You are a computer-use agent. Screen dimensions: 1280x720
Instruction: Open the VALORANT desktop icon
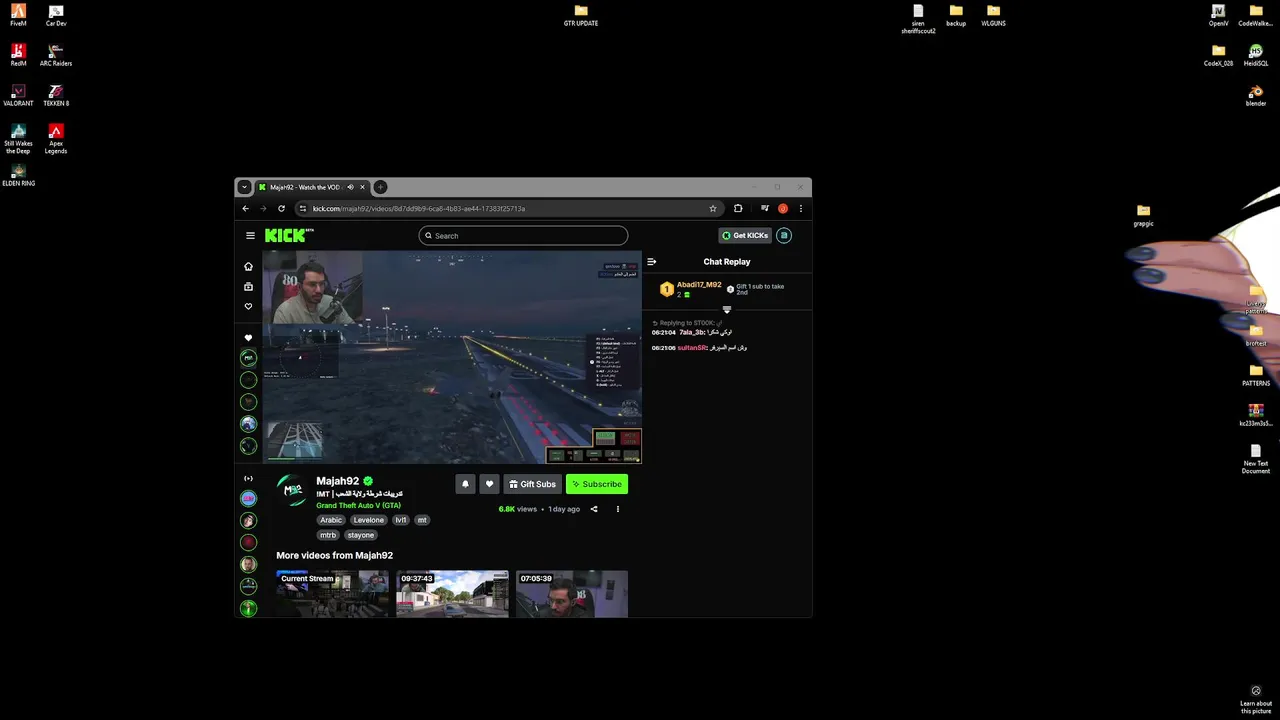point(18,96)
